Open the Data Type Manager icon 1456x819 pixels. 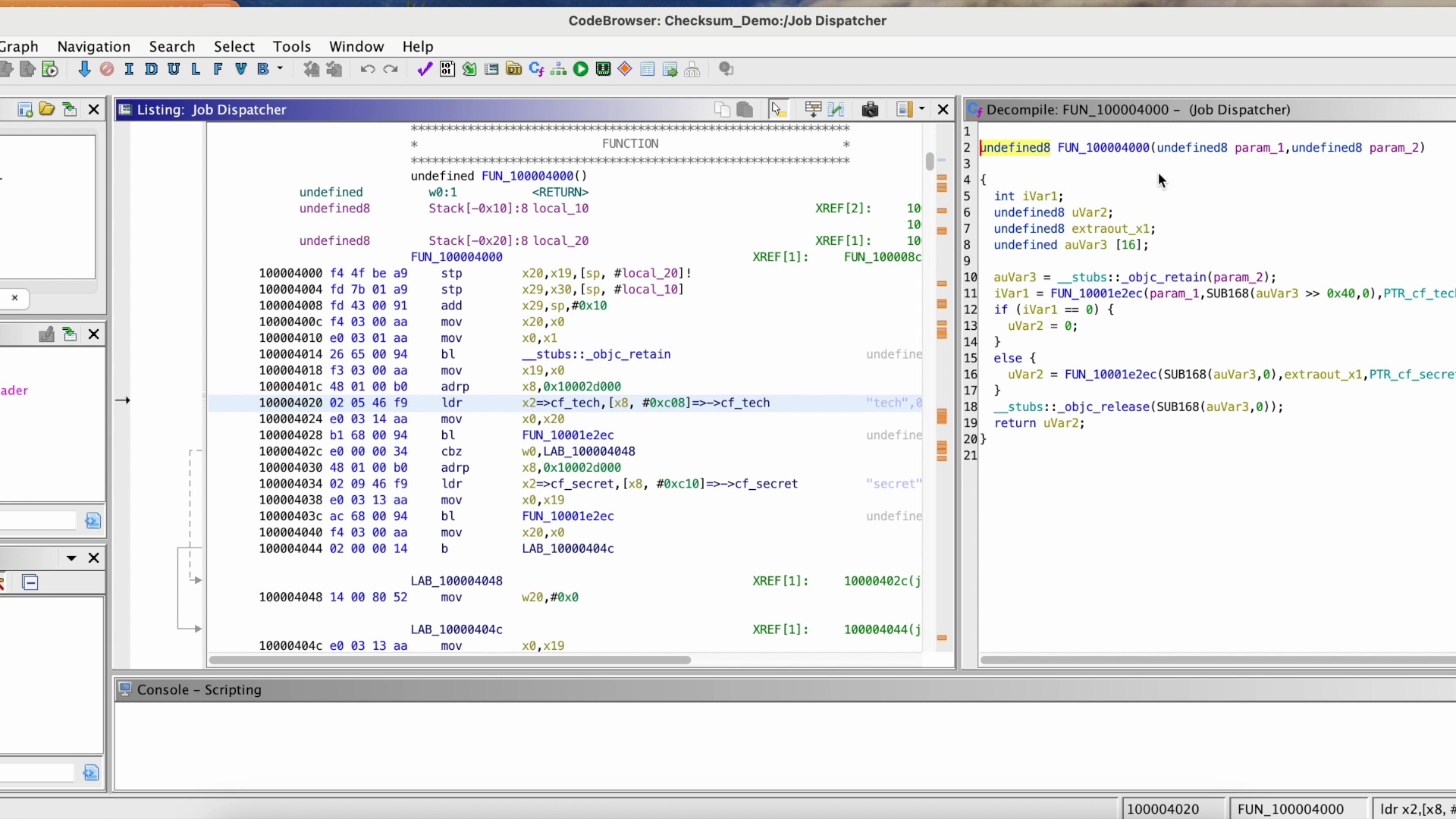click(514, 69)
